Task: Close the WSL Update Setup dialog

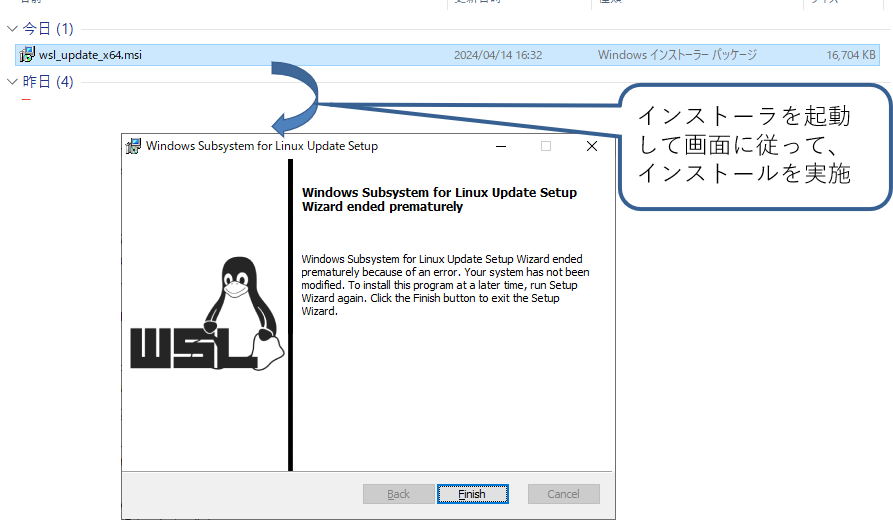Action: pos(592,146)
